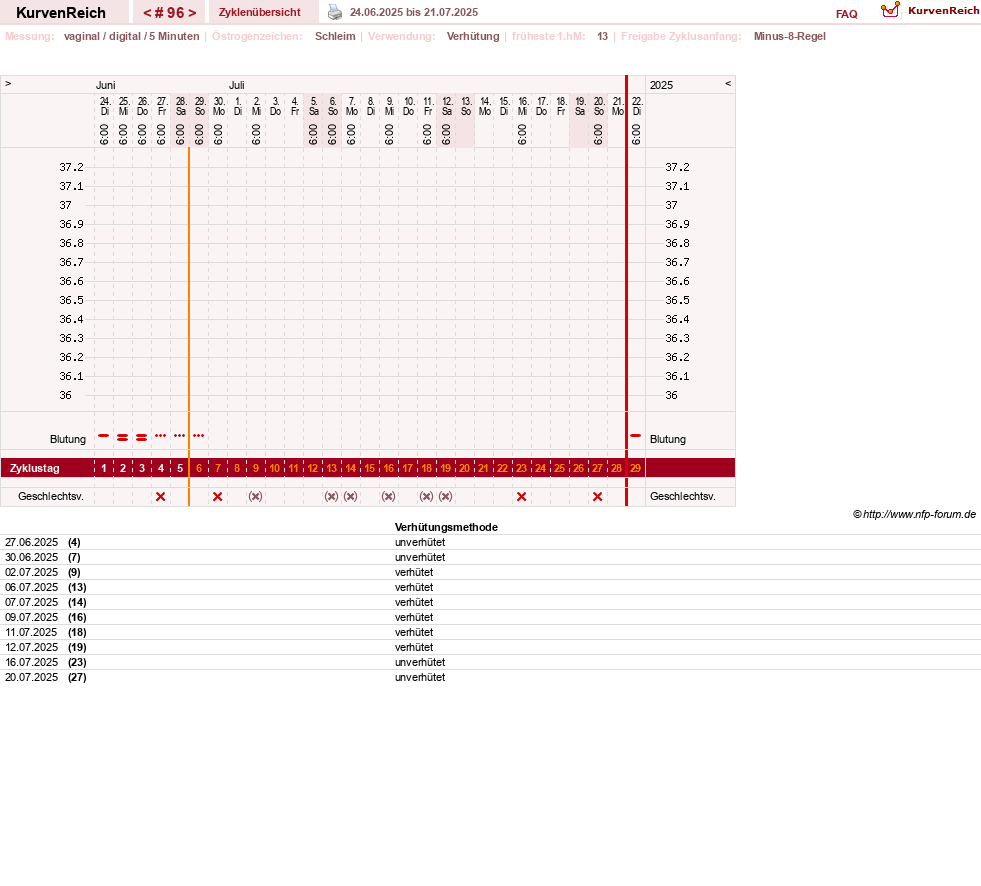Image resolution: width=981 pixels, height=886 pixels.
Task: Click the 16.07.2025 row in the contraception list
Action: 490,663
